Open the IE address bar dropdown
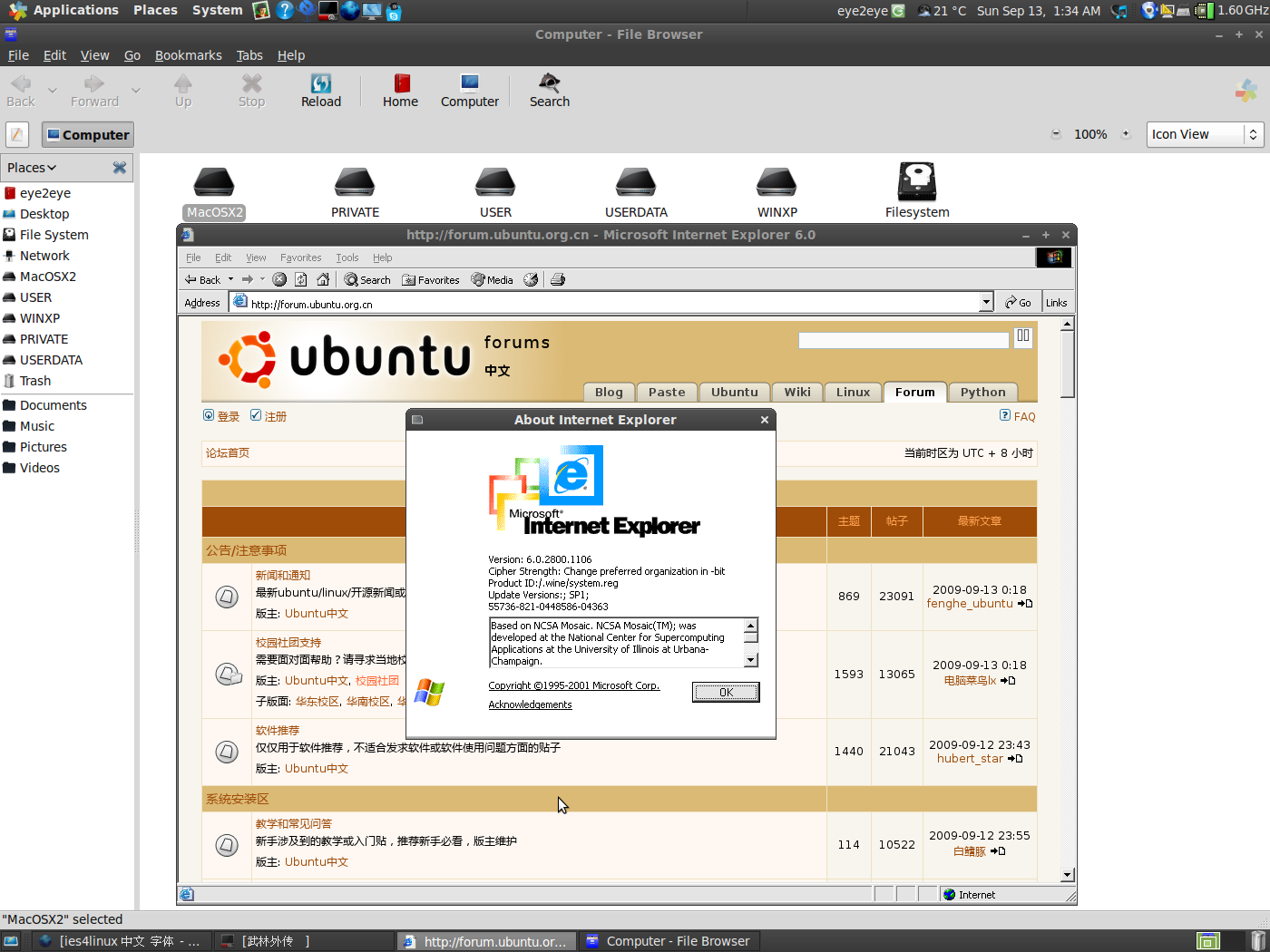The height and width of the screenshot is (952, 1270). tap(986, 303)
